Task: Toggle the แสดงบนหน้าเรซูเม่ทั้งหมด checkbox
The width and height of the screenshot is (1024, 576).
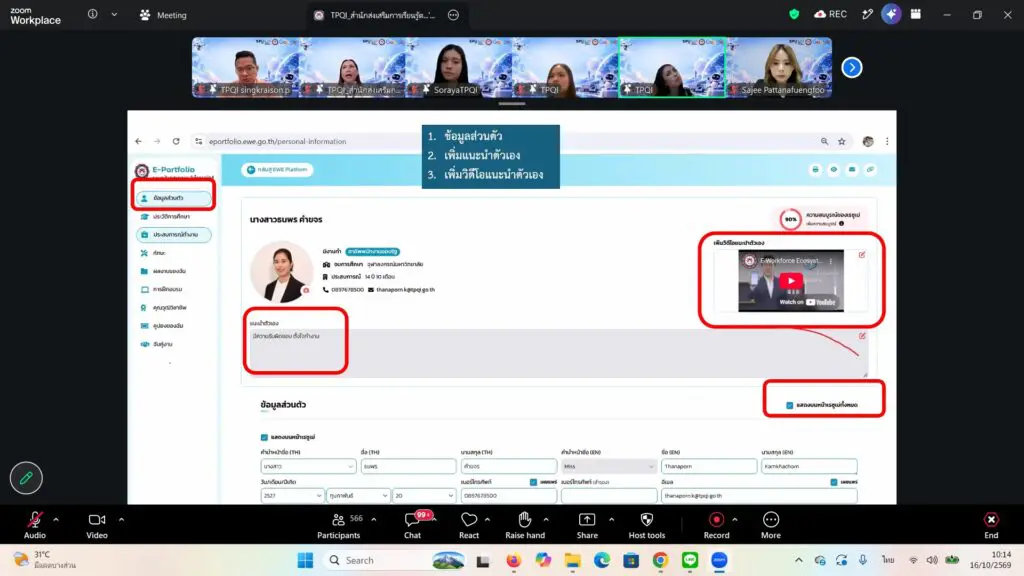Action: tap(790, 405)
